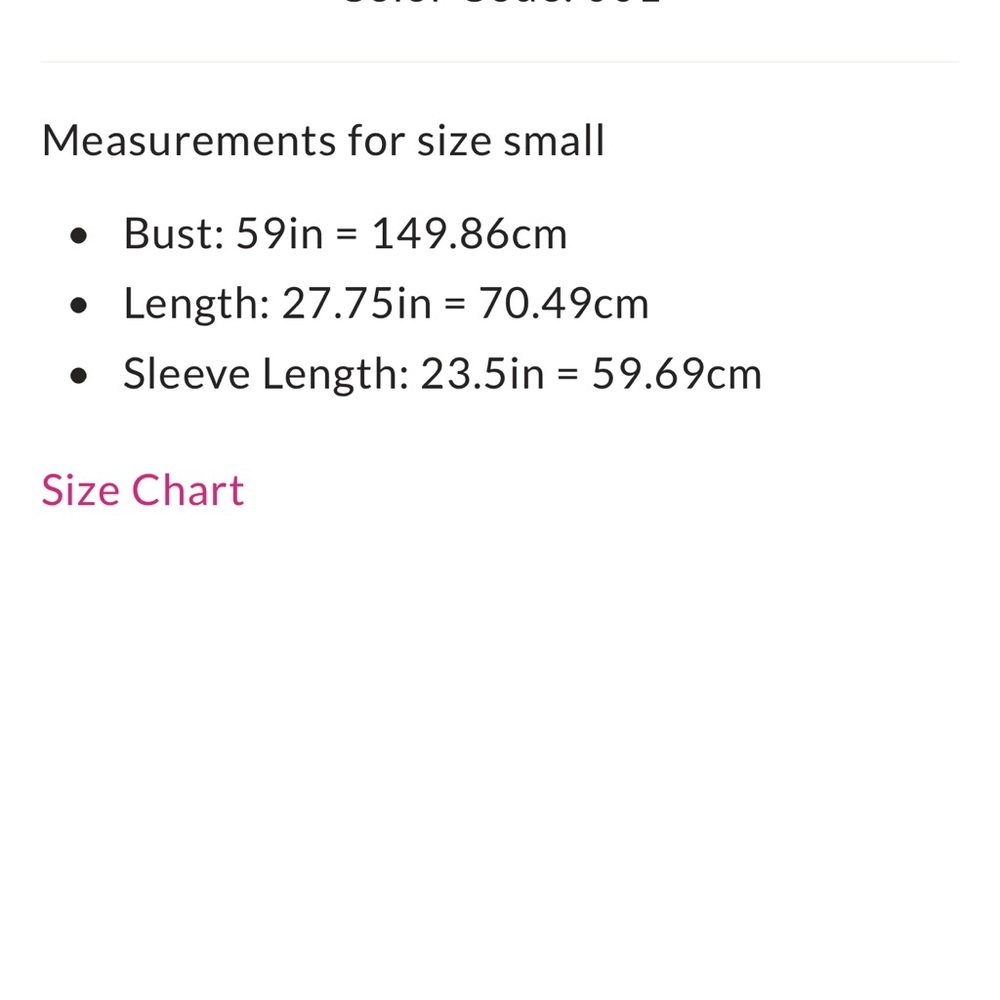The width and height of the screenshot is (1000, 1000).
Task: Click the '149.86cm' bust conversion
Action: coord(469,234)
